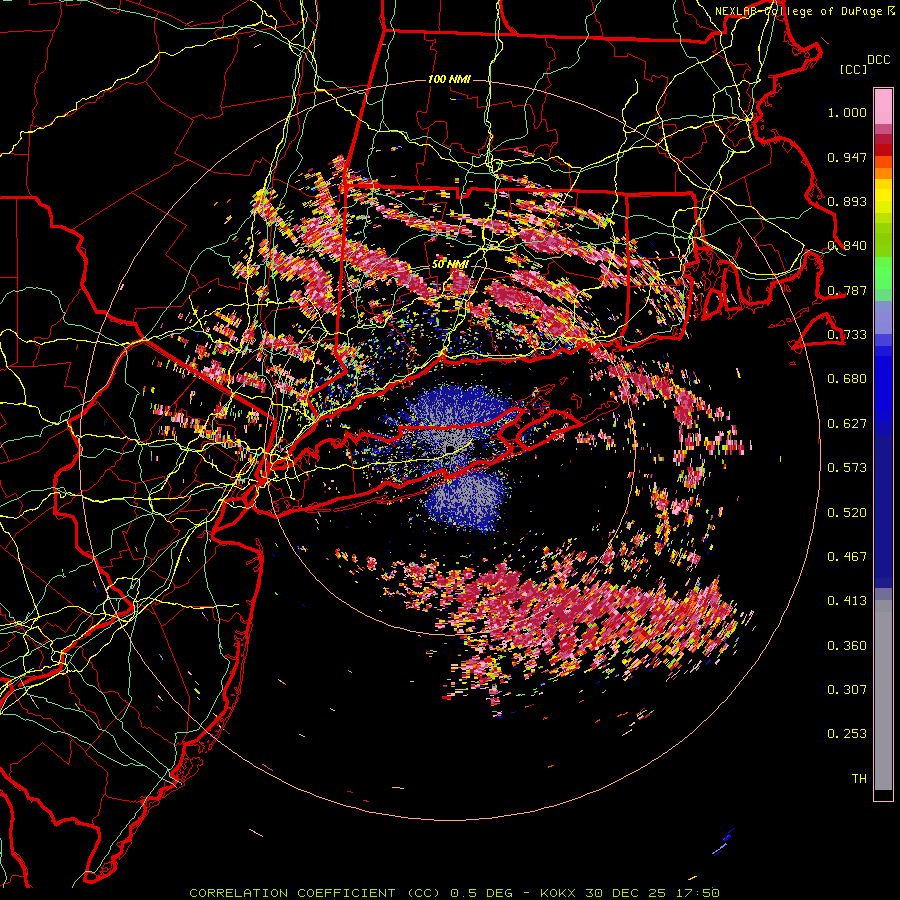
Task: Select the 0.413 legend value
Action: click(847, 601)
